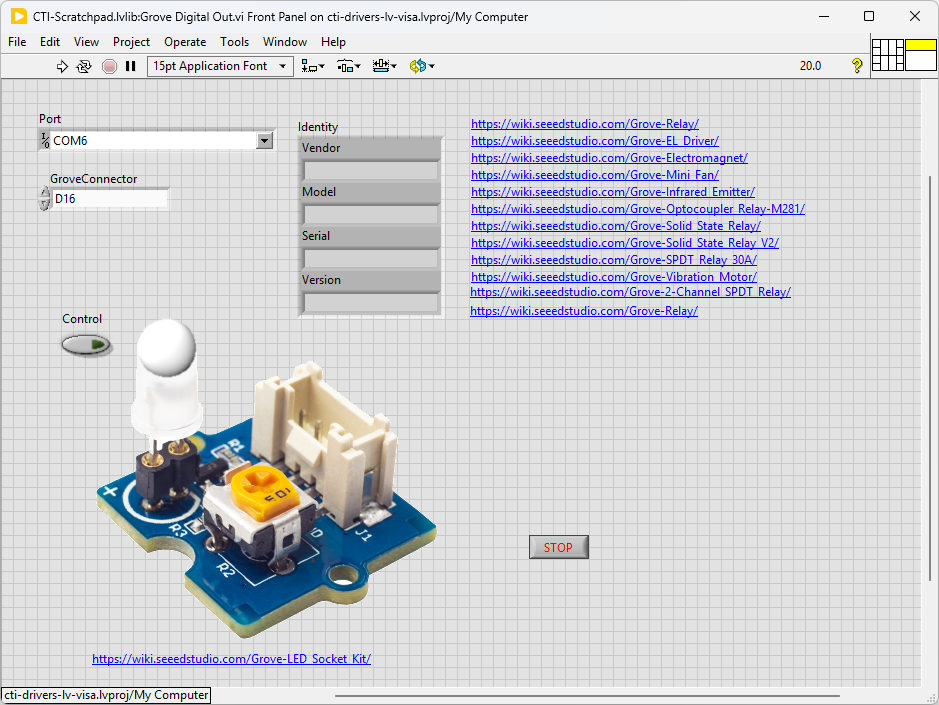Image resolution: width=939 pixels, height=705 pixels.
Task: Open the Grove-LED Socket Kit link
Action: click(x=231, y=659)
